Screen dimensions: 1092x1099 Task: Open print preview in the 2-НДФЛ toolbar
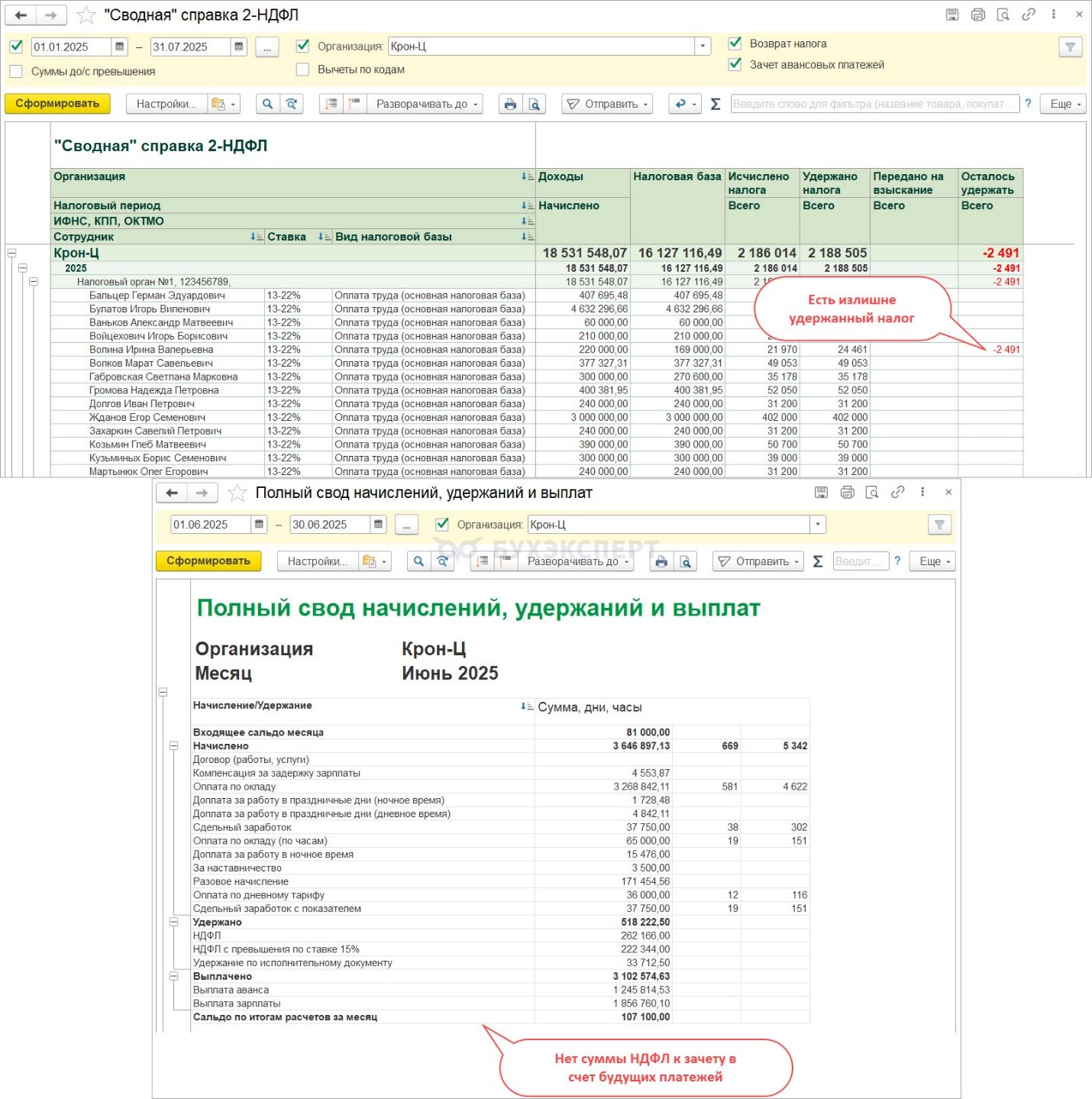tap(535, 104)
